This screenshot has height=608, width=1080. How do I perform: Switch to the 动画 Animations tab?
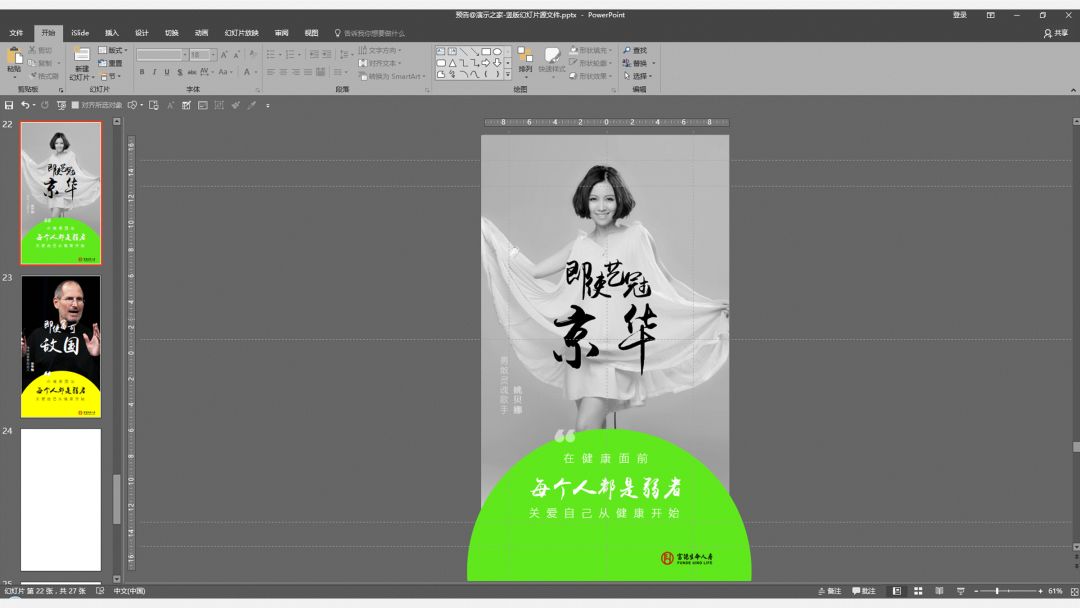(201, 33)
